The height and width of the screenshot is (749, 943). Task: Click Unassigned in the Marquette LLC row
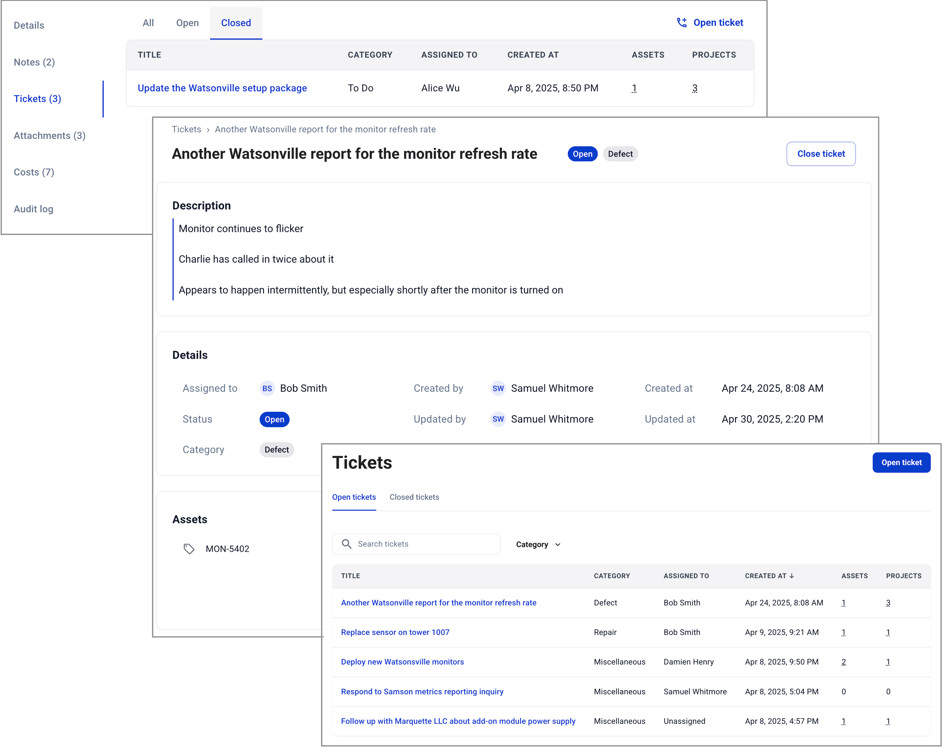tap(684, 721)
